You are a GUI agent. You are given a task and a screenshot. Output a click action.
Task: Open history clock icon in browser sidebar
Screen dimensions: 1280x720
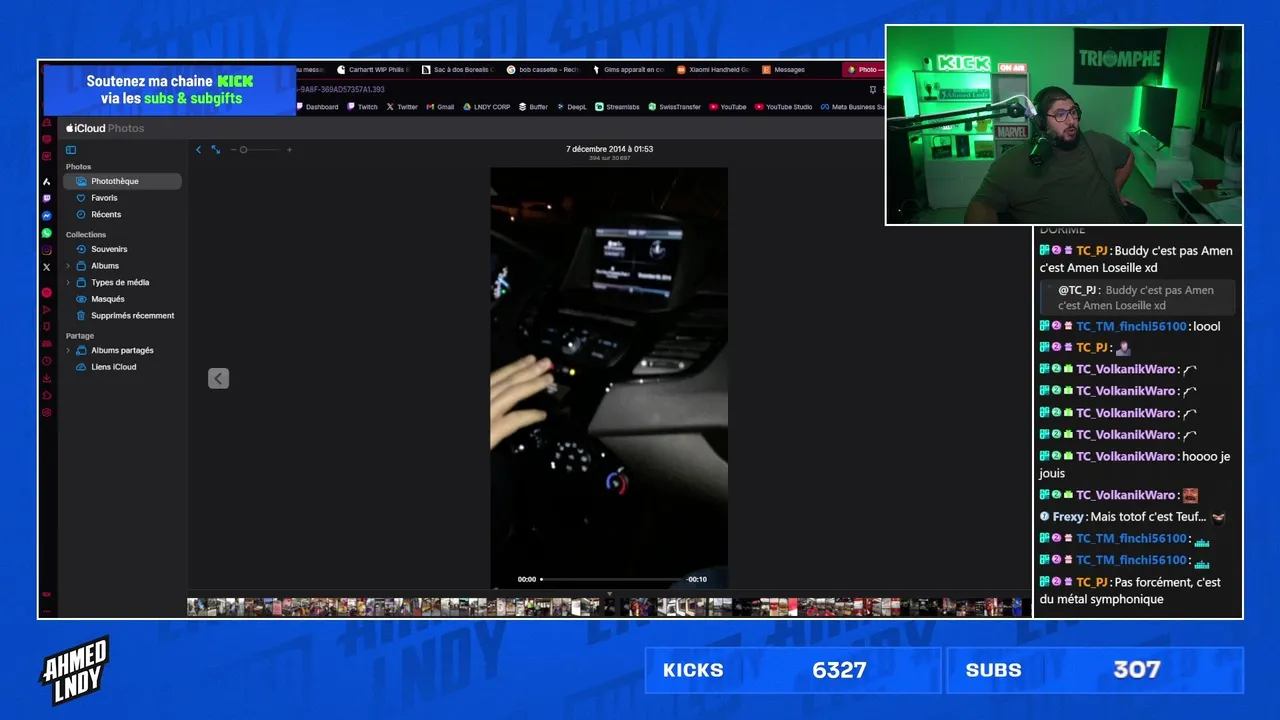pos(47,361)
